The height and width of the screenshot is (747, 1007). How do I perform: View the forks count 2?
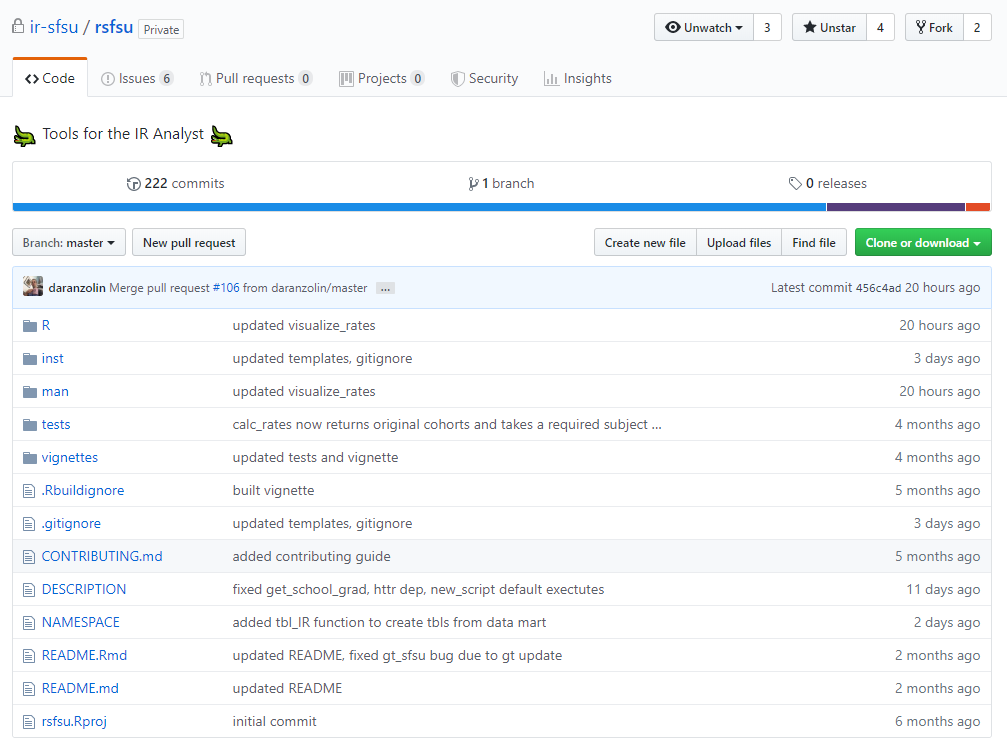pos(977,28)
